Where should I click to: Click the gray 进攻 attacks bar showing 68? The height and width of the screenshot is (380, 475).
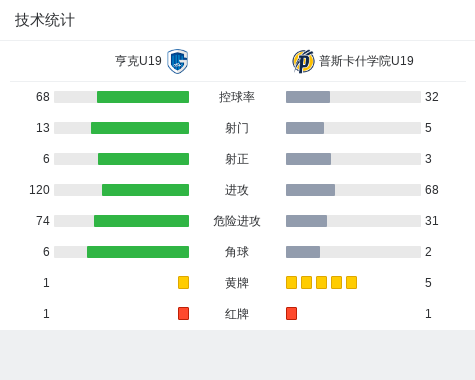click(310, 190)
